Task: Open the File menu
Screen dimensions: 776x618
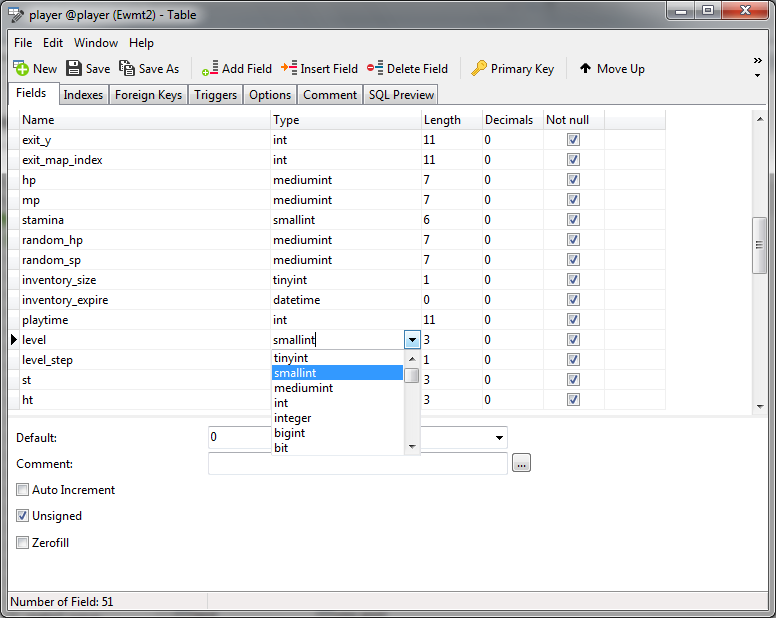Action: [23, 43]
